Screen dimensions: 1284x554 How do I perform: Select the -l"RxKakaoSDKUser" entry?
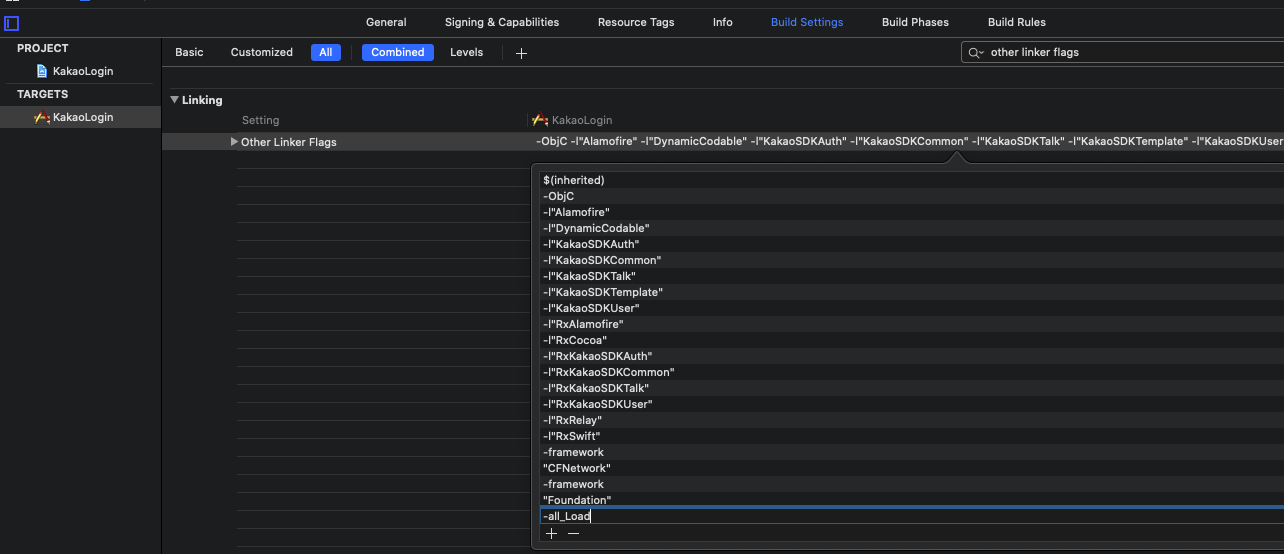(911, 404)
